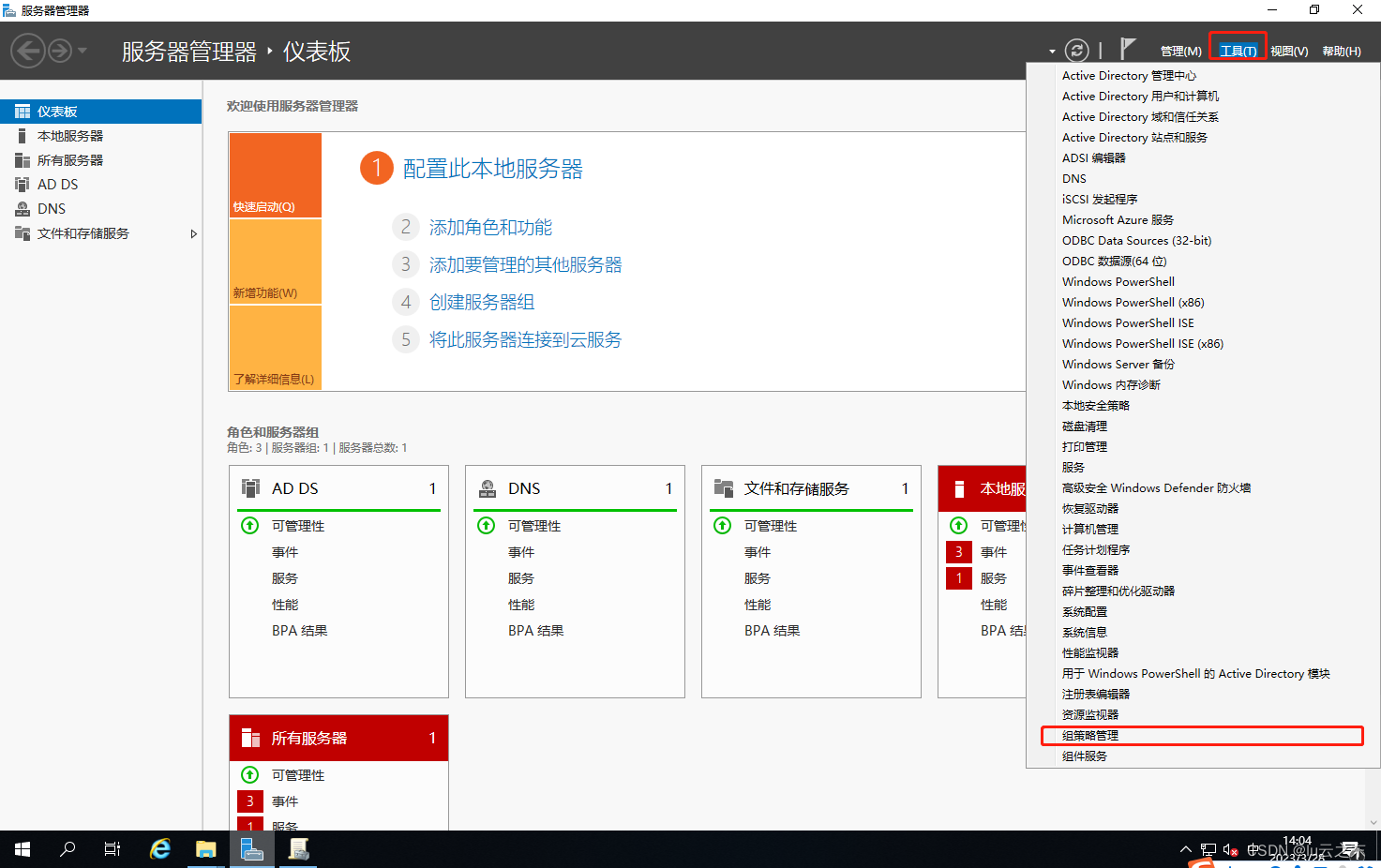The height and width of the screenshot is (868, 1381).
Task: Open the 管理(M) menu
Action: [1179, 51]
